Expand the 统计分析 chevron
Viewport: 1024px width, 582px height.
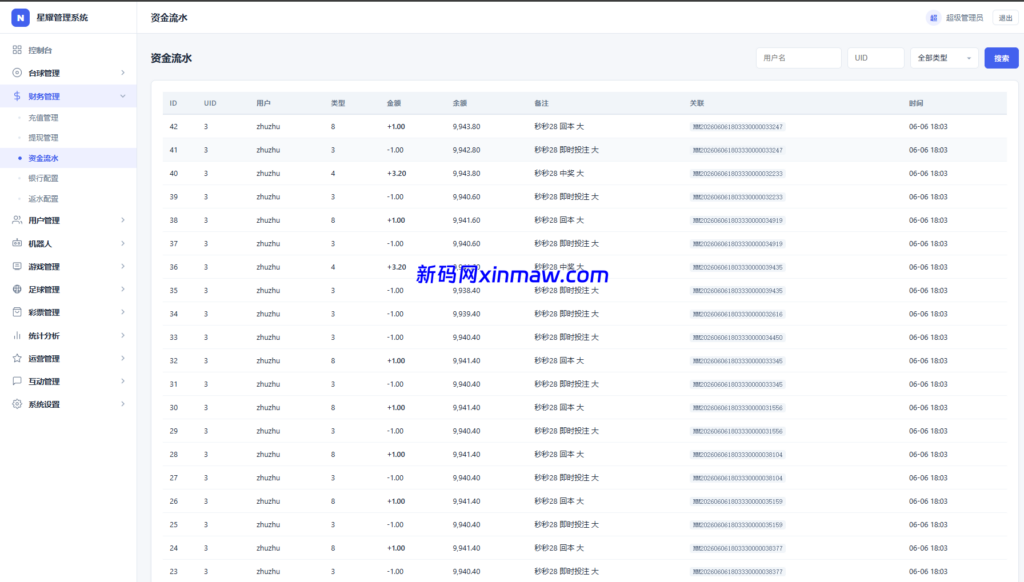[123, 335]
